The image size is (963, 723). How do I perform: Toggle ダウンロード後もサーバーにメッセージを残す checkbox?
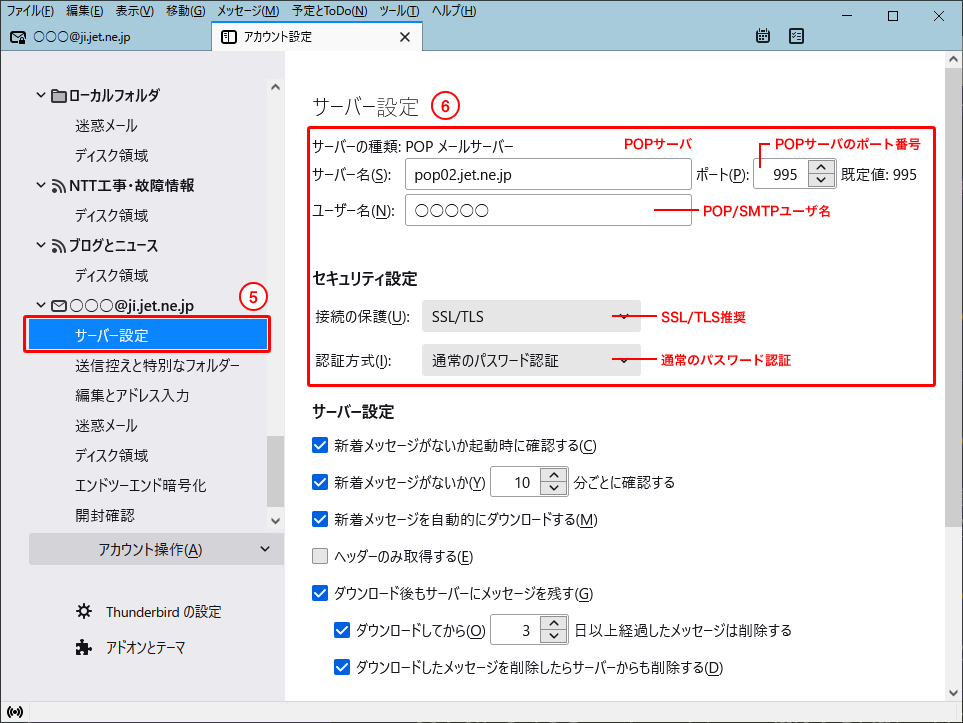click(320, 593)
